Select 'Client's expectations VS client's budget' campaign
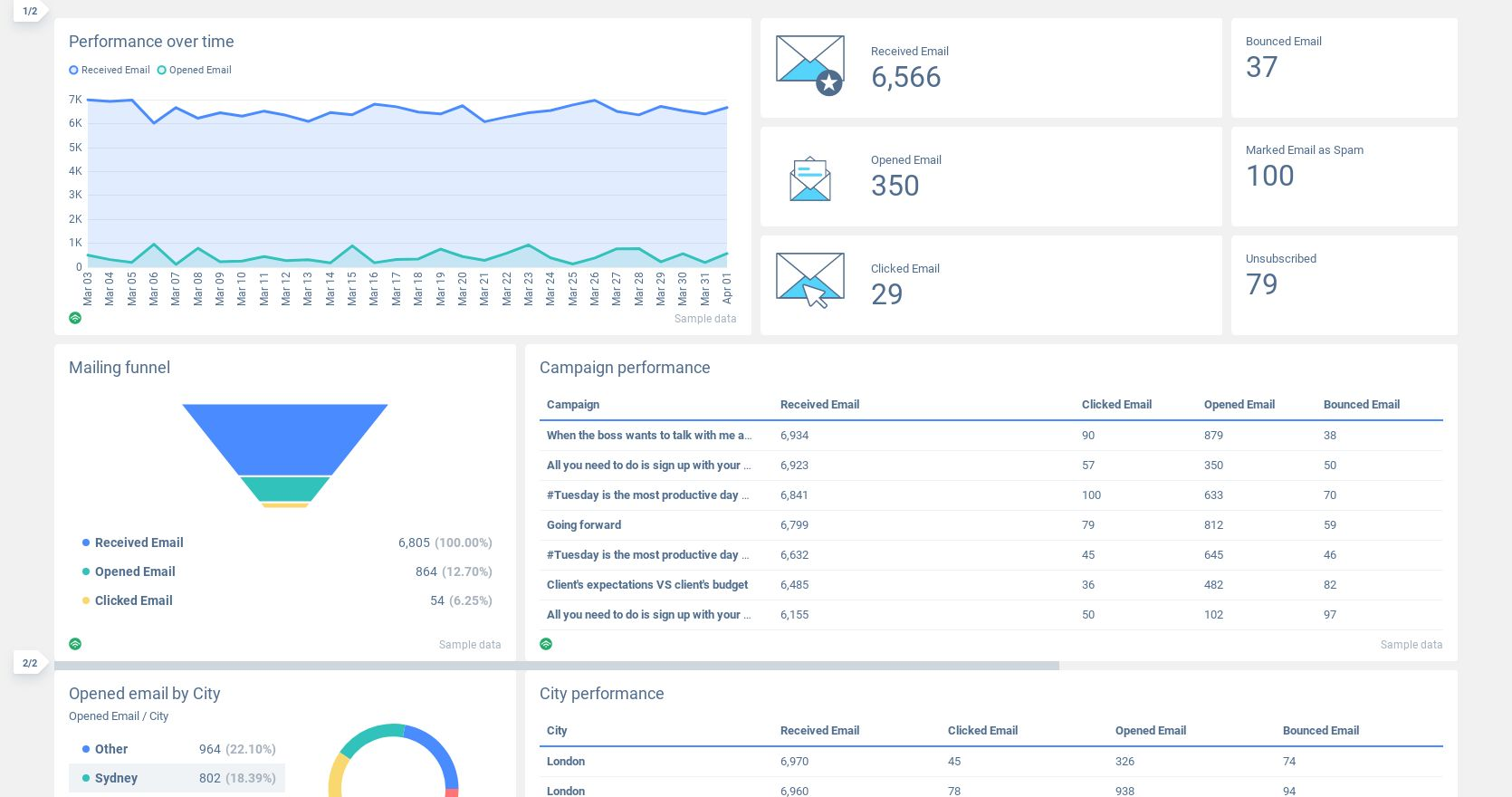The image size is (1512, 797). point(991,585)
